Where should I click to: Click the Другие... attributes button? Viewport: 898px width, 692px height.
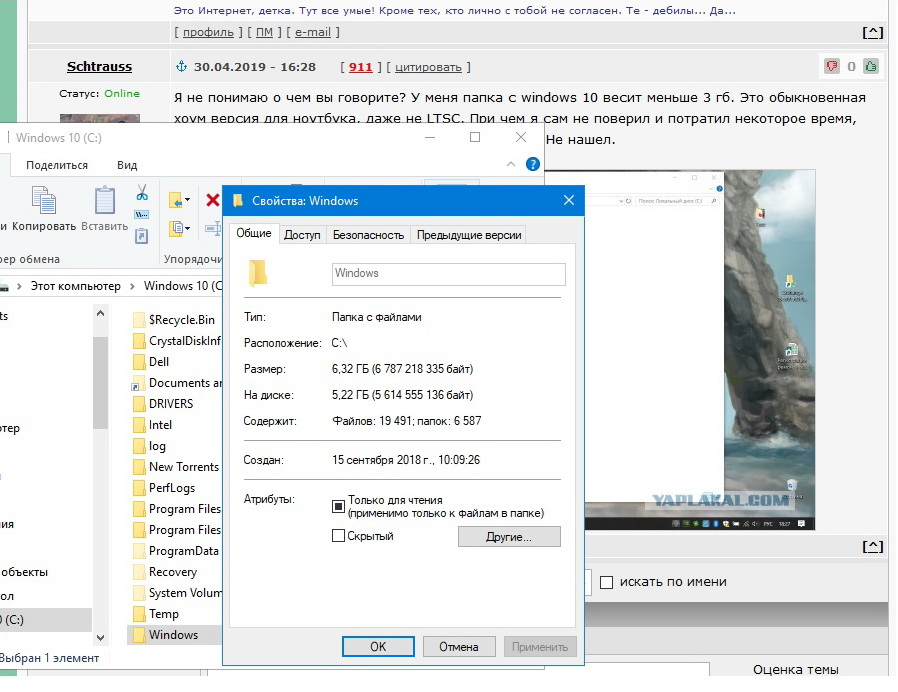[509, 537]
